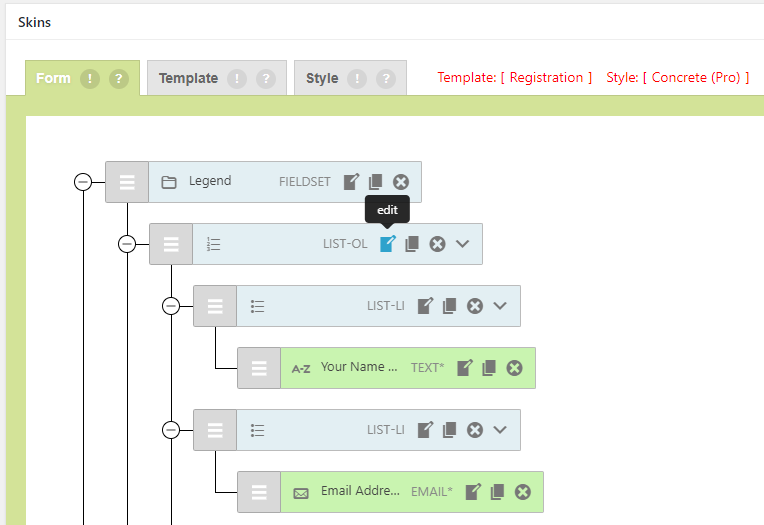Edit the Legend fieldset

pyautogui.click(x=351, y=182)
